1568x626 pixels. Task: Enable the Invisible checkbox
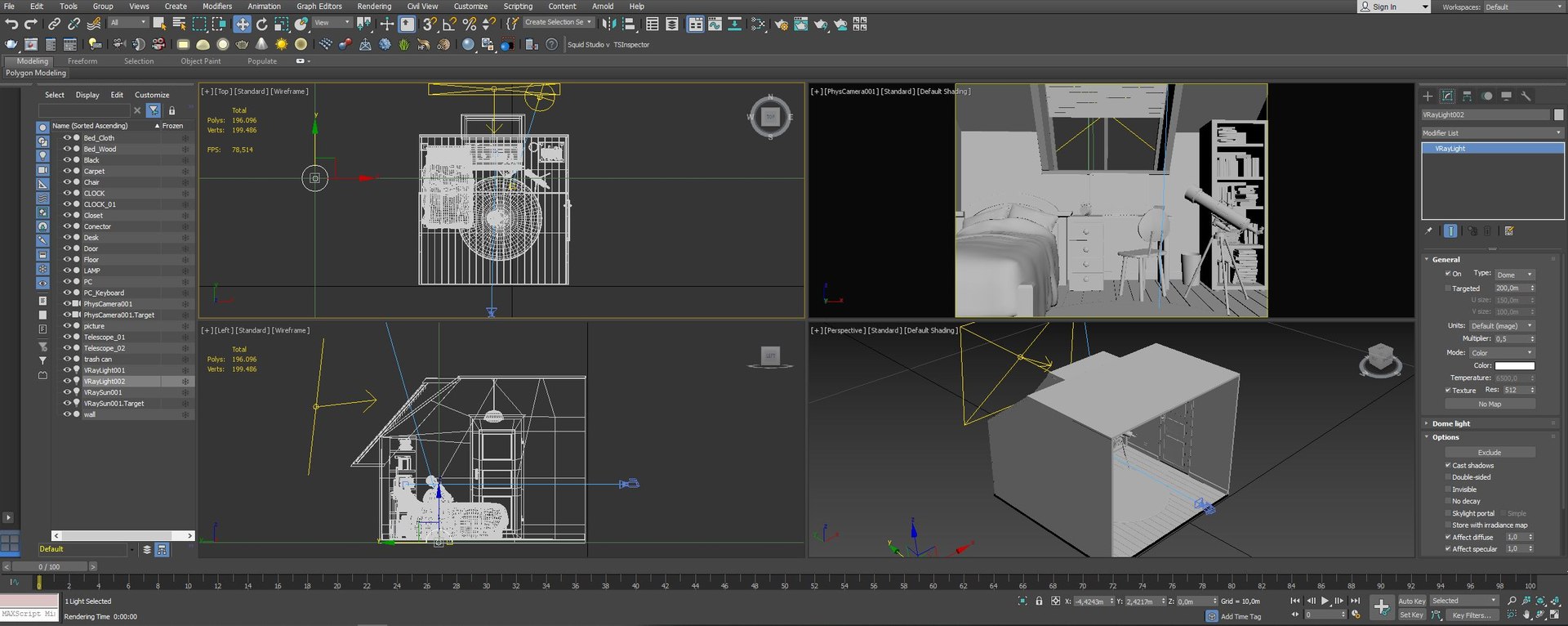[1448, 490]
